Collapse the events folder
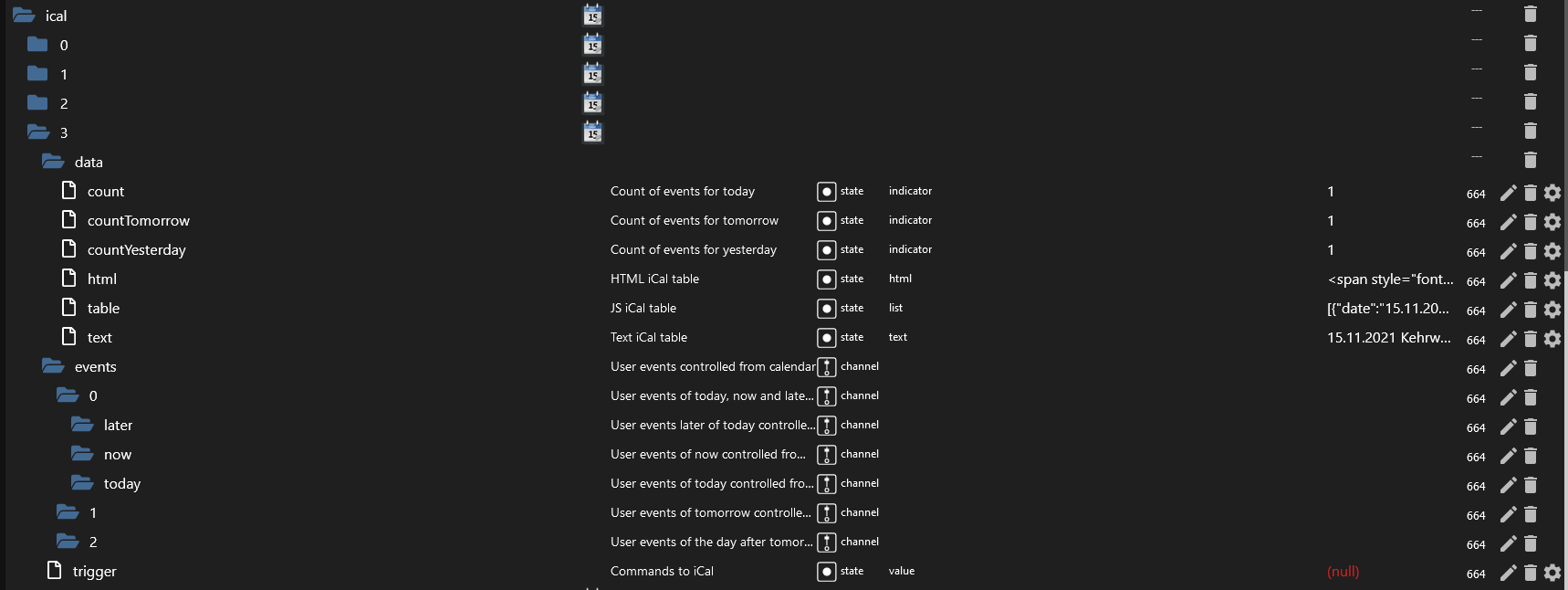Screen dimensions: 1568x590 (x=53, y=366)
